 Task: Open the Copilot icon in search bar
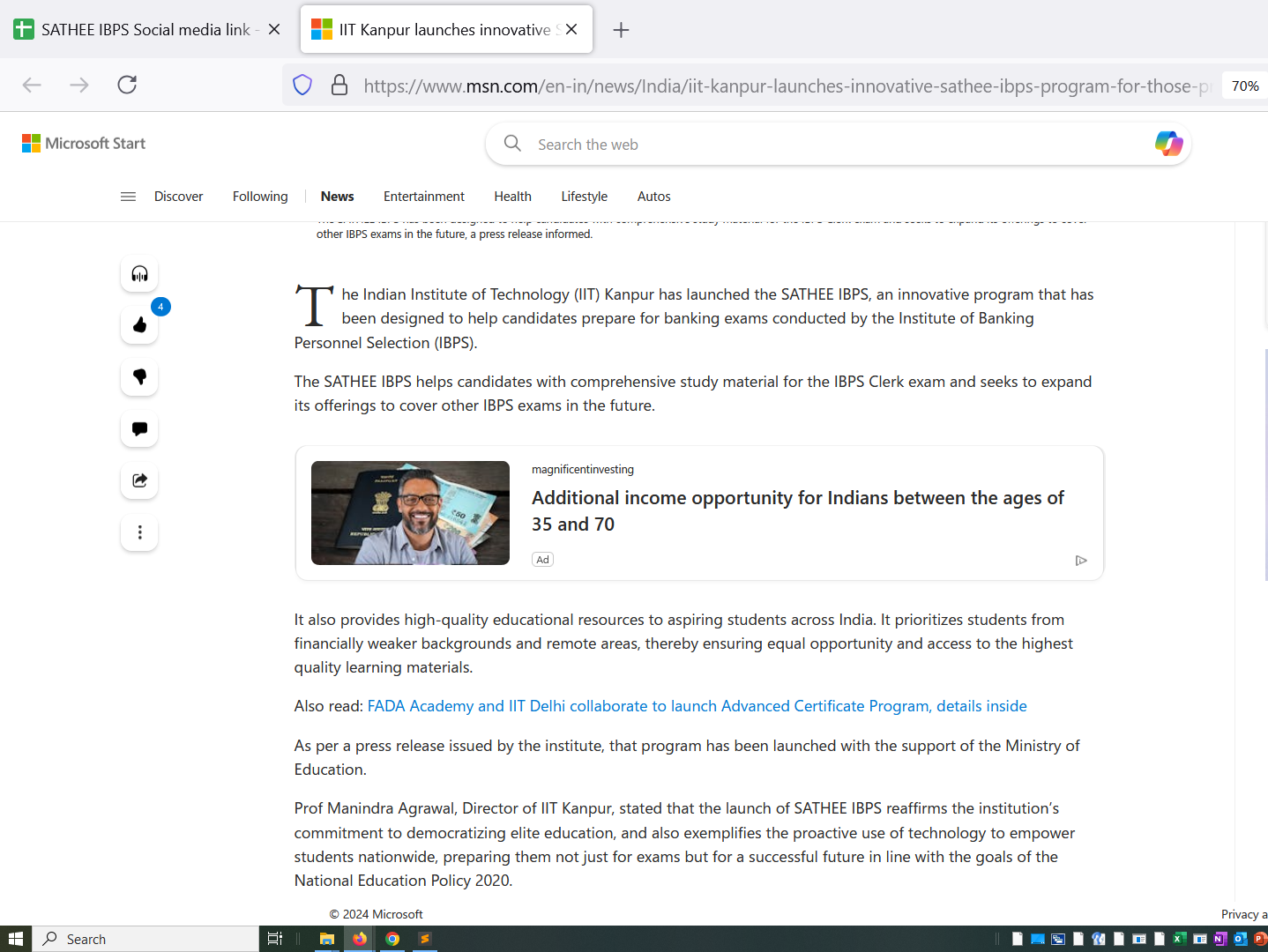tap(1168, 144)
